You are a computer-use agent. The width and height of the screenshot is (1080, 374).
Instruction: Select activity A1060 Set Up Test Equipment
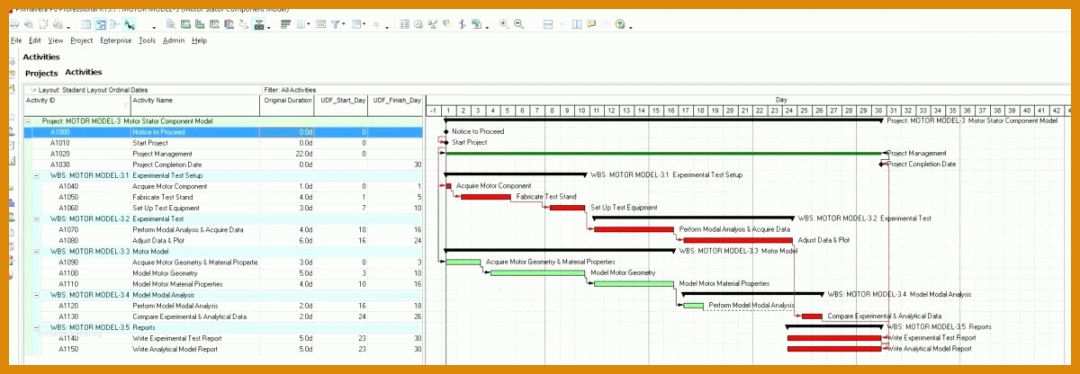tap(223, 208)
